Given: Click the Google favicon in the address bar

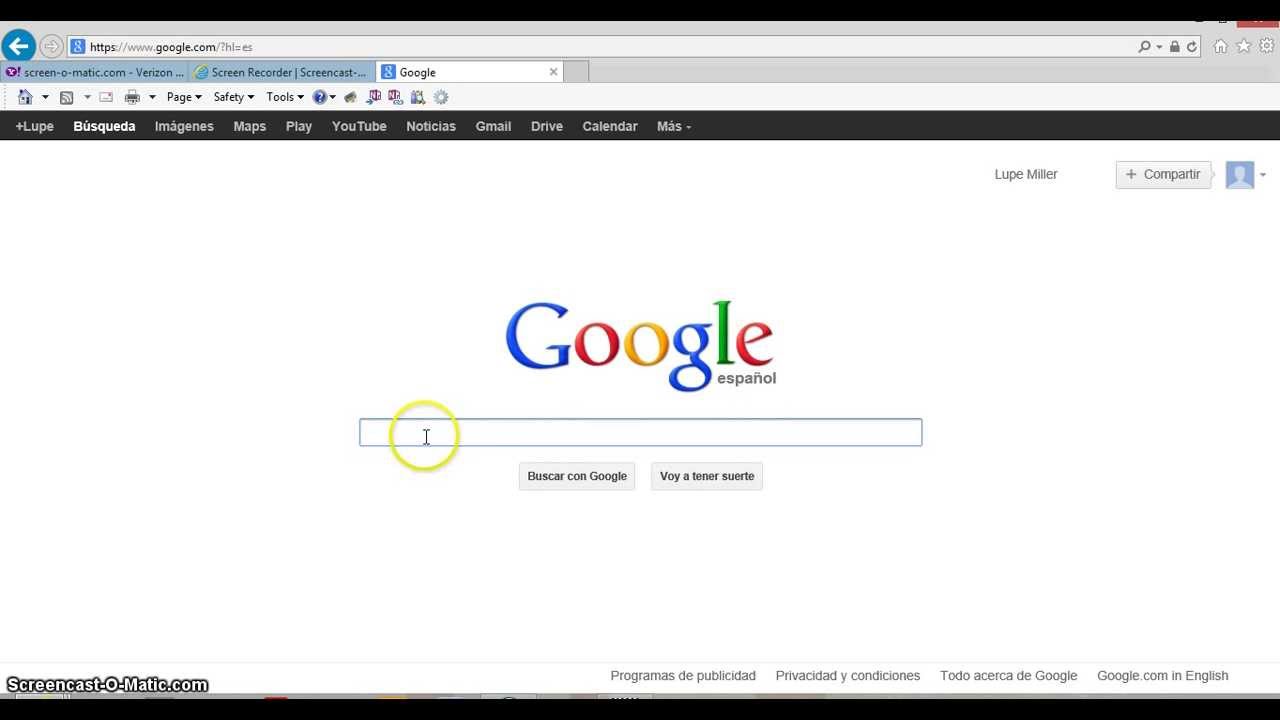Looking at the screenshot, I should tap(78, 47).
